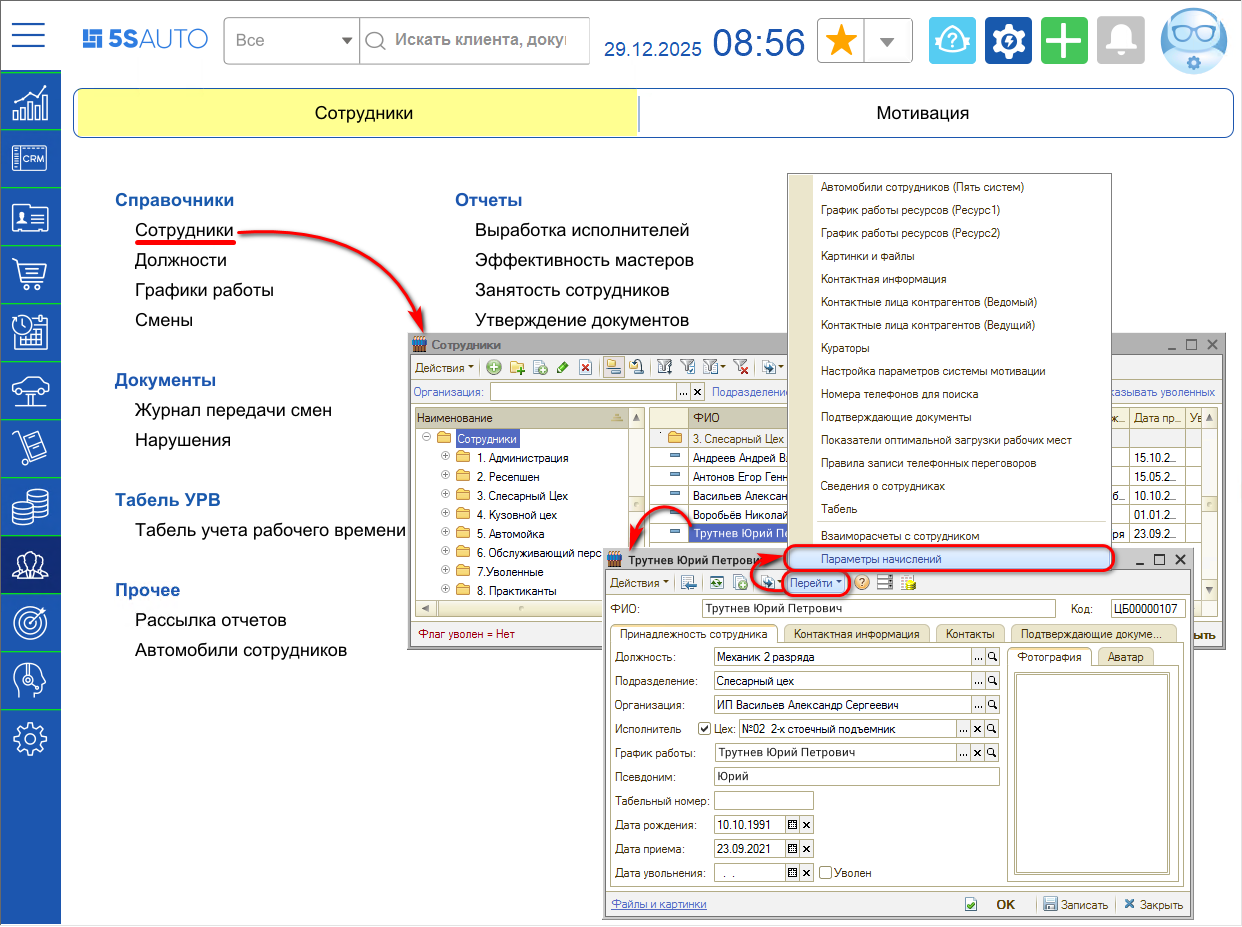
Task: Check the Уволен checkbox
Action: (x=826, y=873)
